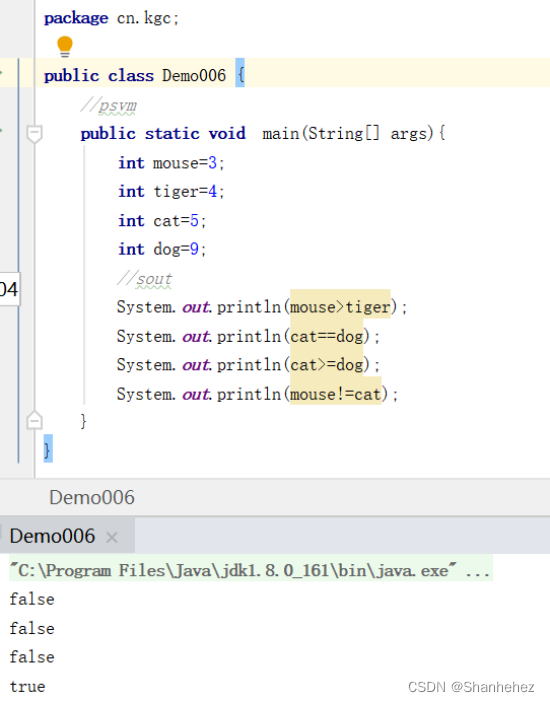Select the Demo006 run tab
The height and width of the screenshot is (702, 550).
click(67, 536)
